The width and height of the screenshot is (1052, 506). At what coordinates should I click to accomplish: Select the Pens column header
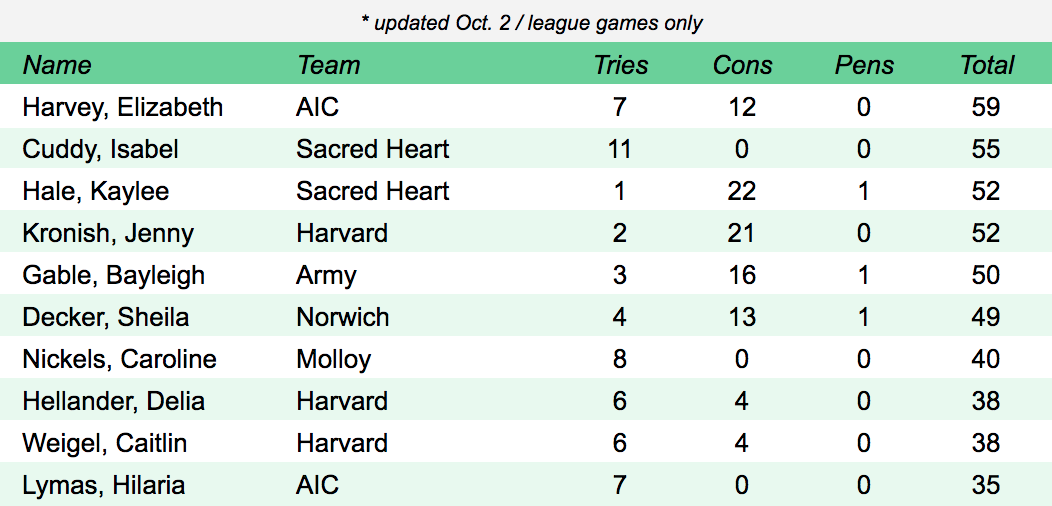(864, 65)
